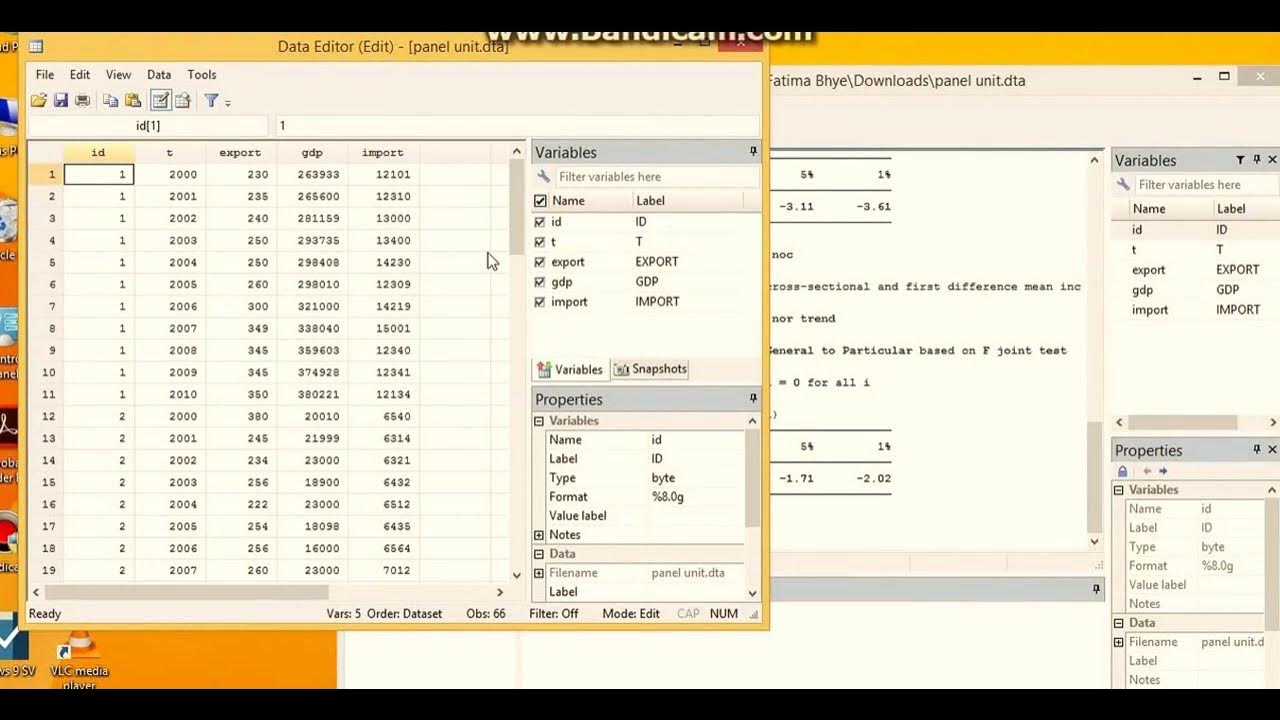The image size is (1280, 720).
Task: Go to previous variable arrow in Properties
Action: pos(1147,471)
